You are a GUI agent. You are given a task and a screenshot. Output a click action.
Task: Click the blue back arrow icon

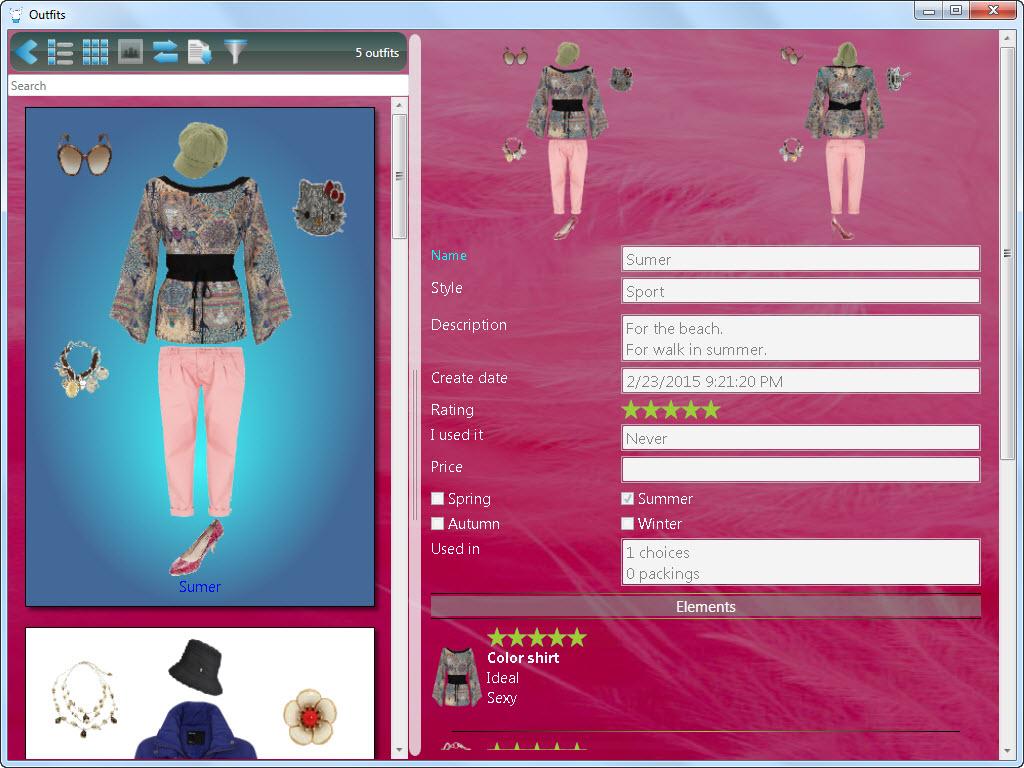26,52
